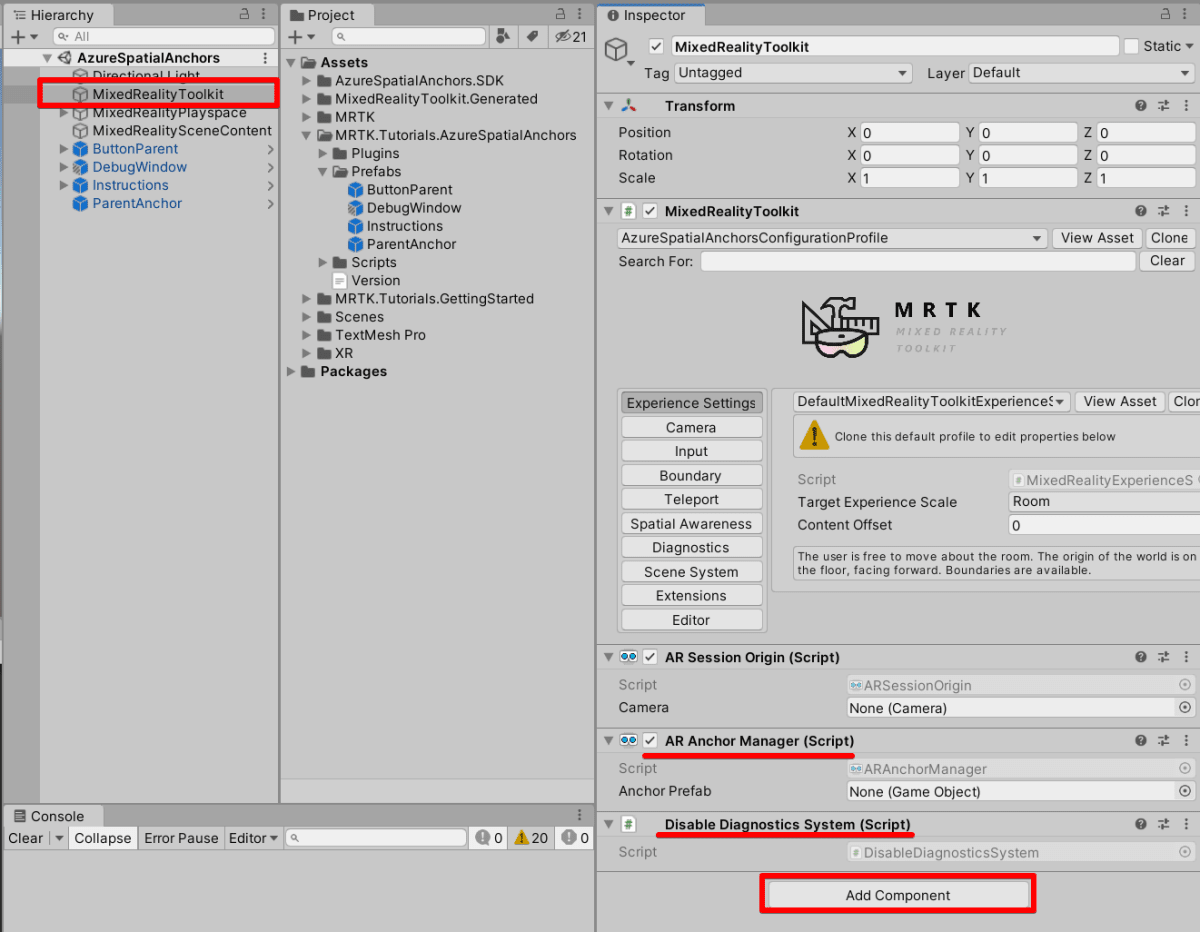Pick Camera object via circle selector
The width and height of the screenshot is (1200, 932).
[1185, 708]
